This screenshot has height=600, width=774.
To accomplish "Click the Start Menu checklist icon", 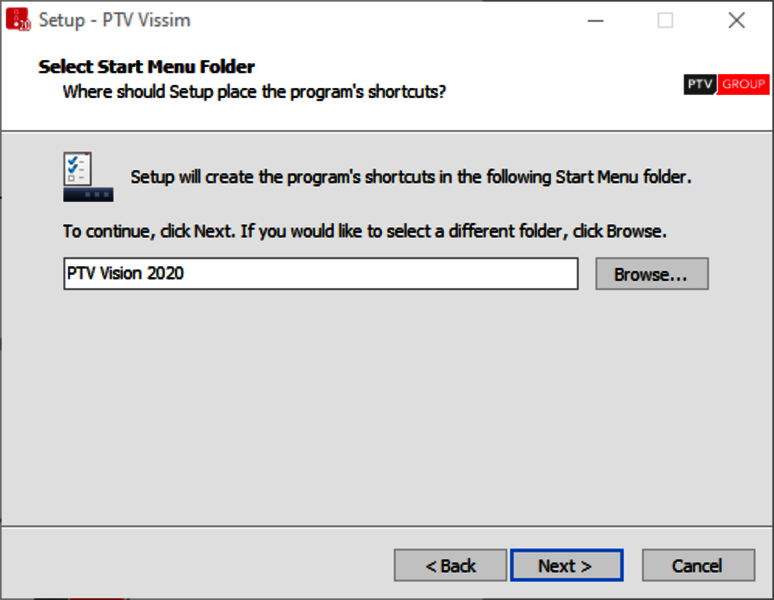I will point(88,177).
